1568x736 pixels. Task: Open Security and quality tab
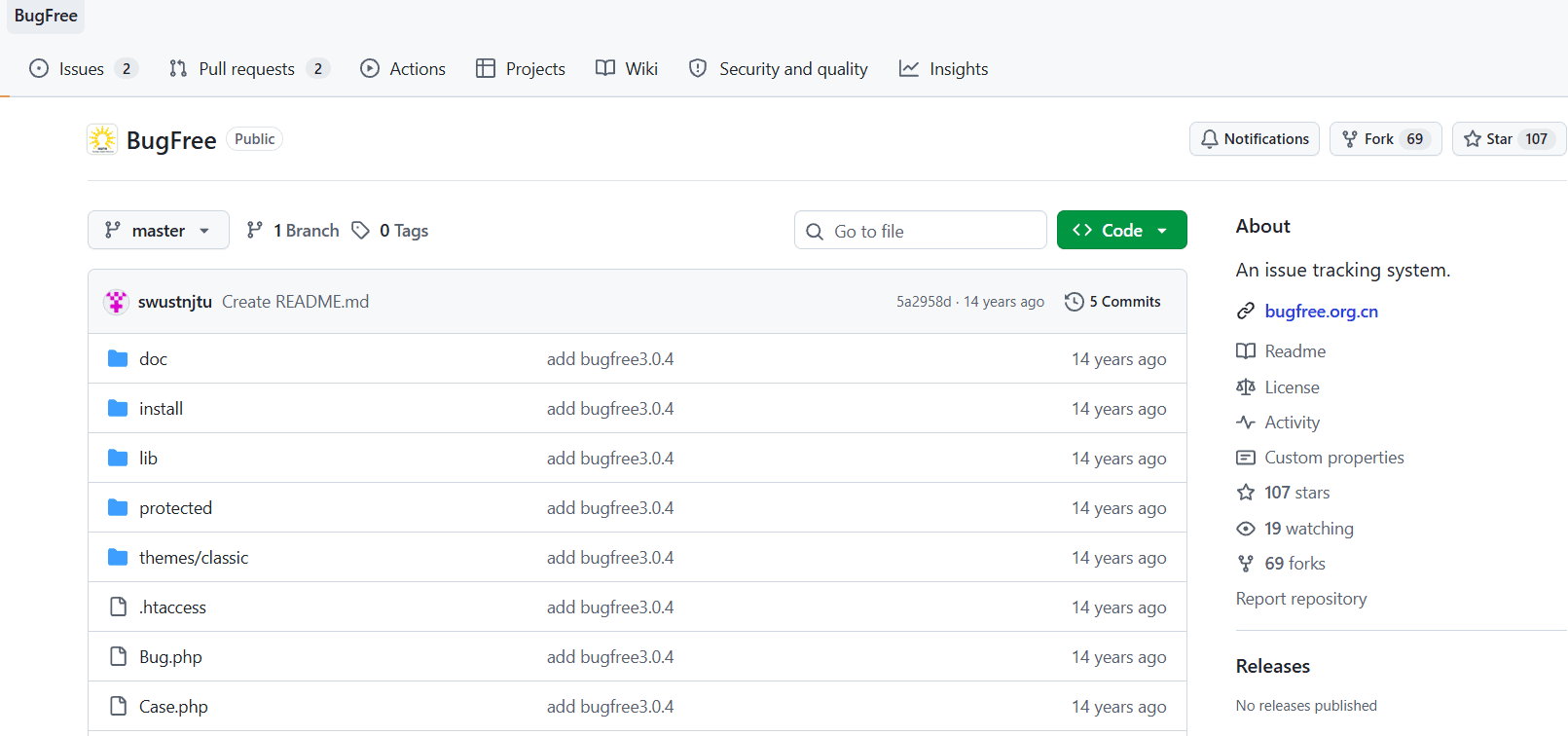779,68
